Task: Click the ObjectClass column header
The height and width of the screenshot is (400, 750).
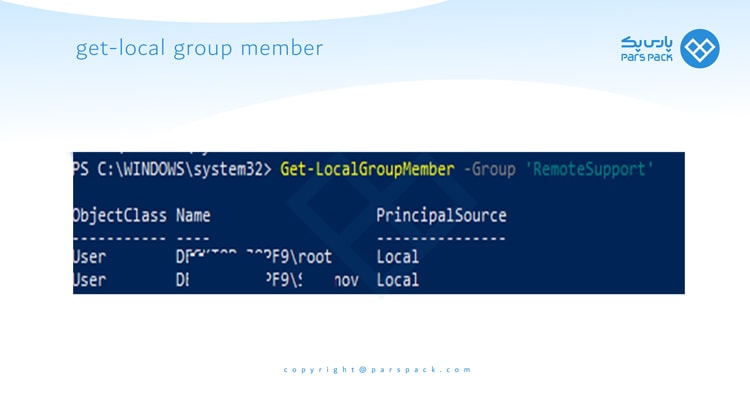Action: coord(120,216)
